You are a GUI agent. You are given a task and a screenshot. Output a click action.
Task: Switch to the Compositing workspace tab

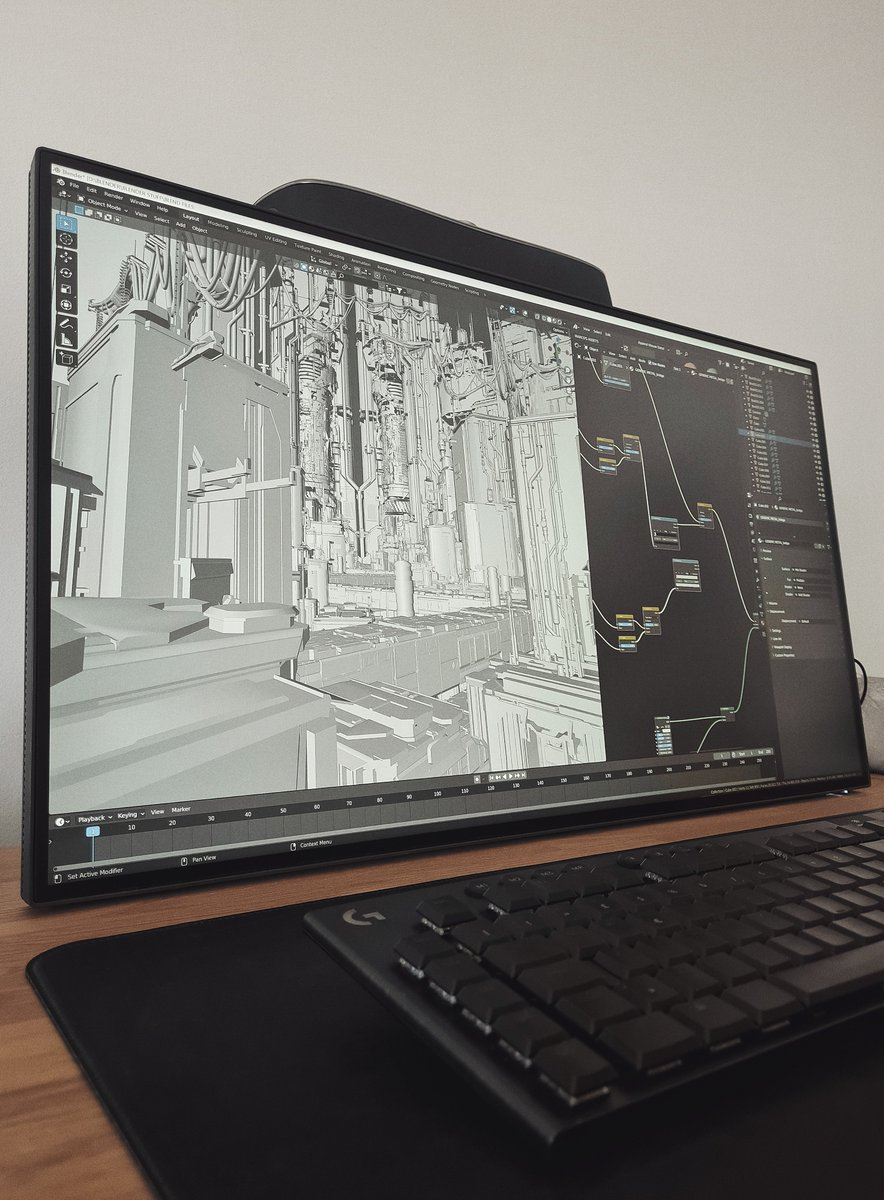pyautogui.click(x=413, y=276)
